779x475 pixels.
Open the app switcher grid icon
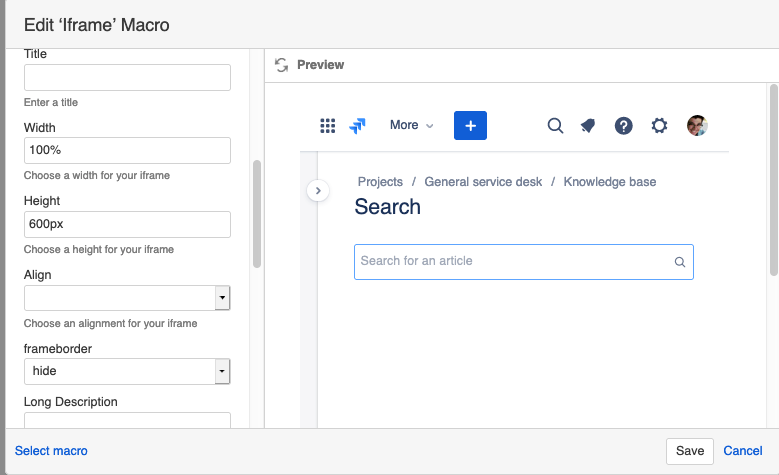[x=327, y=126]
